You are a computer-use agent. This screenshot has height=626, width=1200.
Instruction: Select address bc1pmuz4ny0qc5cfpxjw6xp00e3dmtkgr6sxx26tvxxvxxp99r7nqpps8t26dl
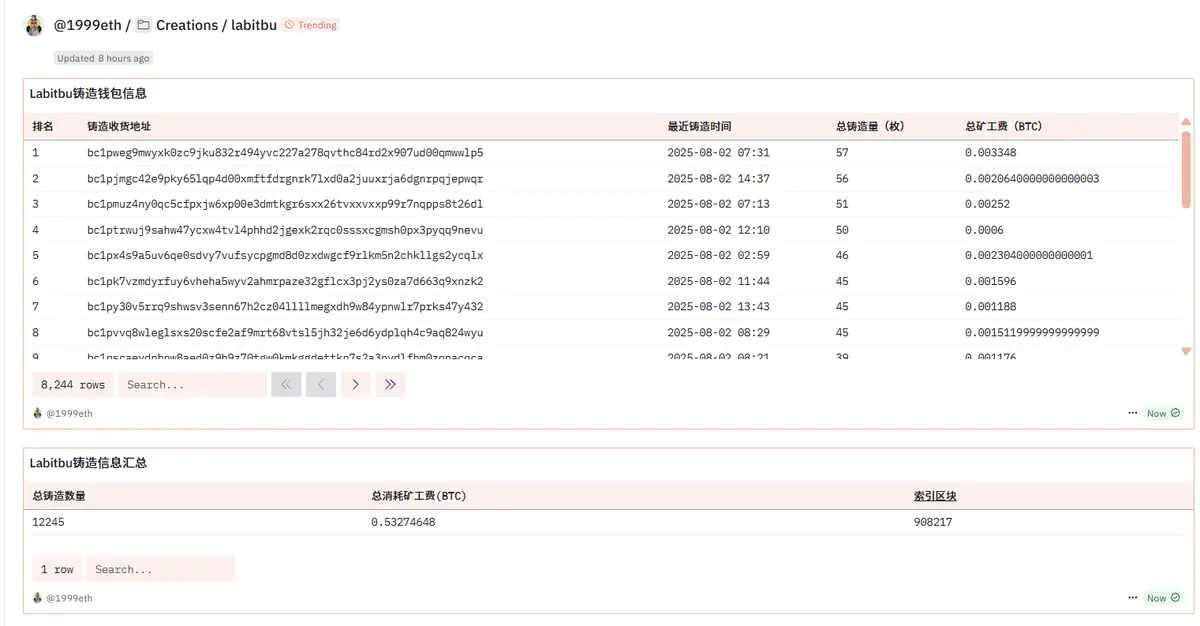[x=285, y=204]
